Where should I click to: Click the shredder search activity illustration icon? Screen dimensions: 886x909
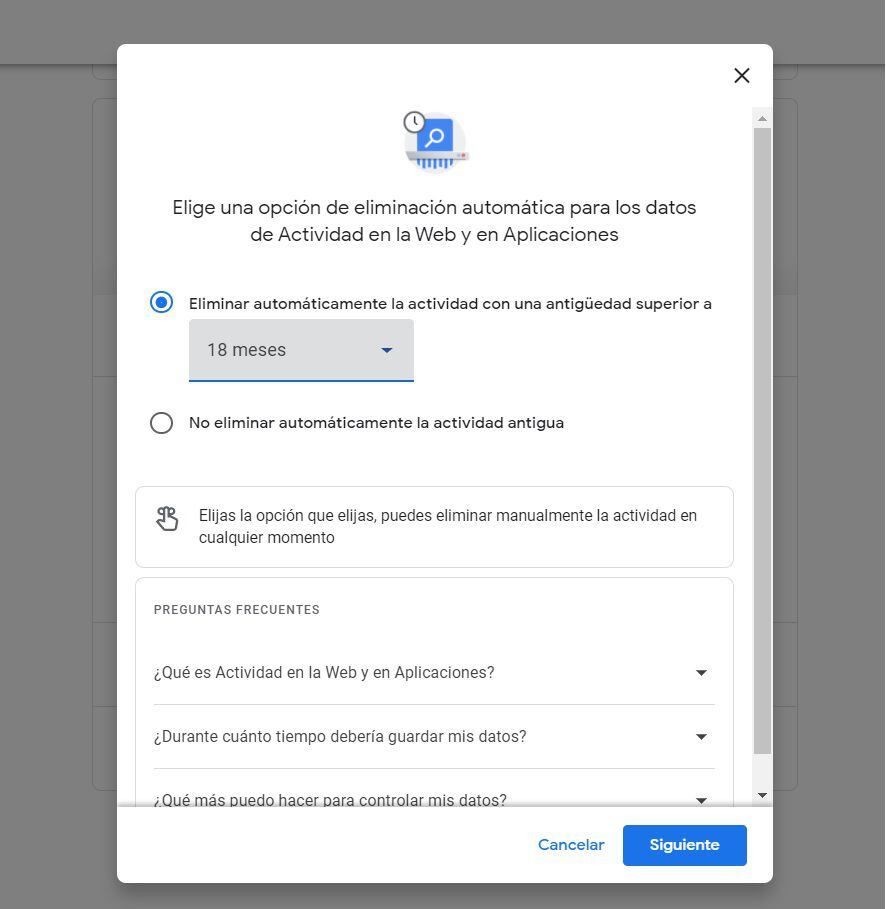(x=435, y=142)
